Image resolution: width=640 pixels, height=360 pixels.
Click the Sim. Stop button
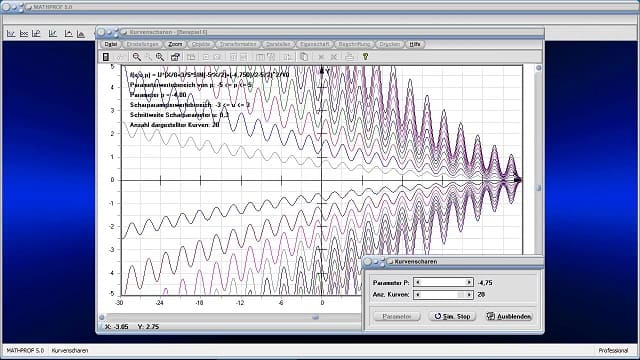[452, 316]
